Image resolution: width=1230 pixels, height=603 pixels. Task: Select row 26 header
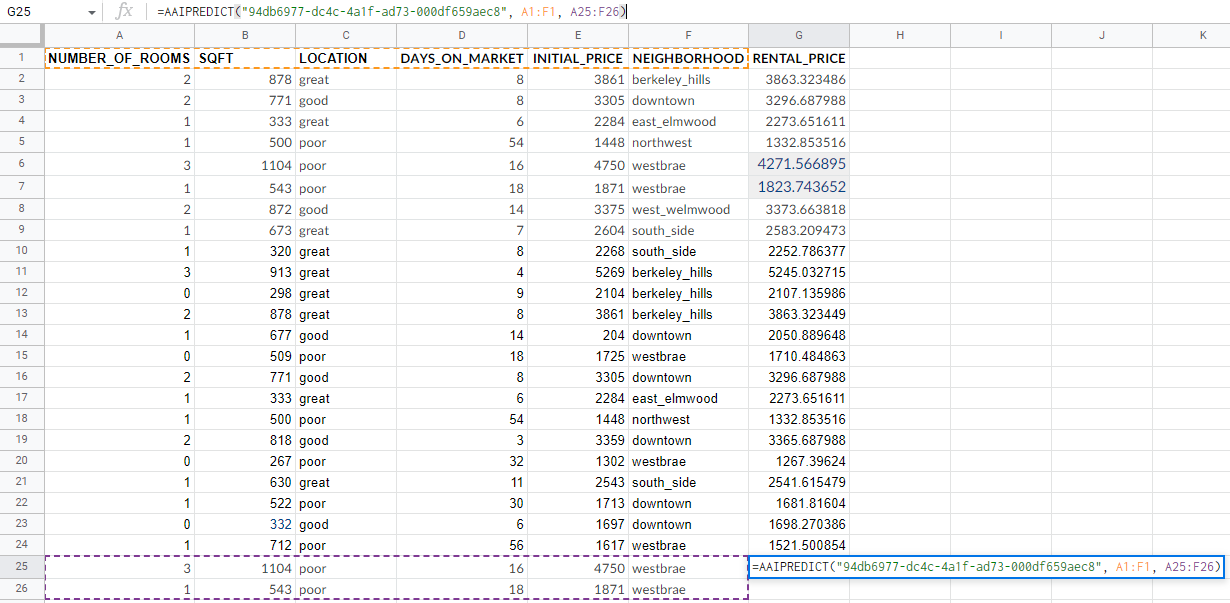coord(22,589)
